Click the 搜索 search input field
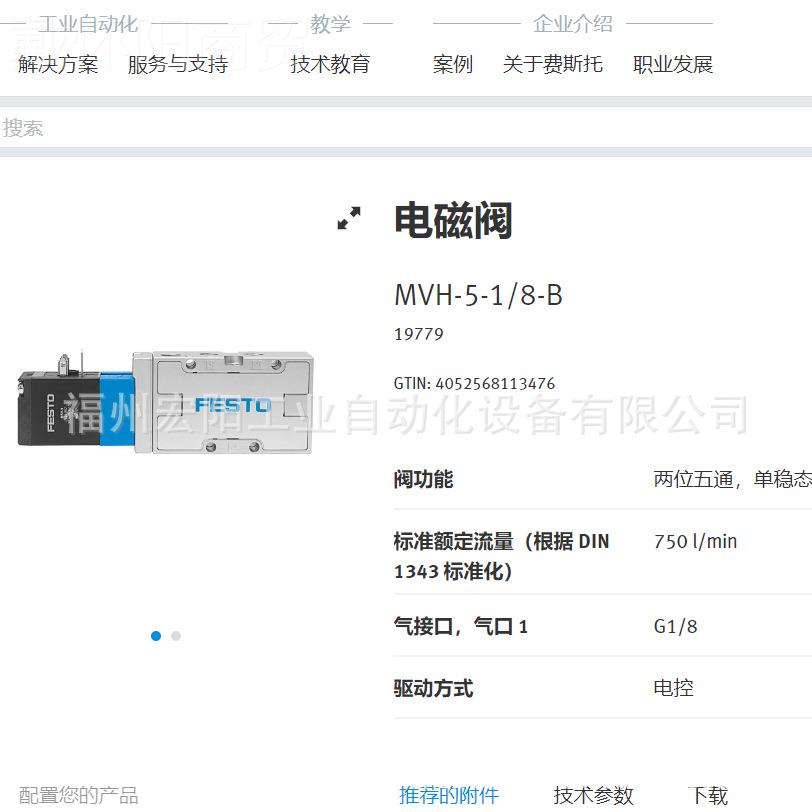 click(406, 127)
